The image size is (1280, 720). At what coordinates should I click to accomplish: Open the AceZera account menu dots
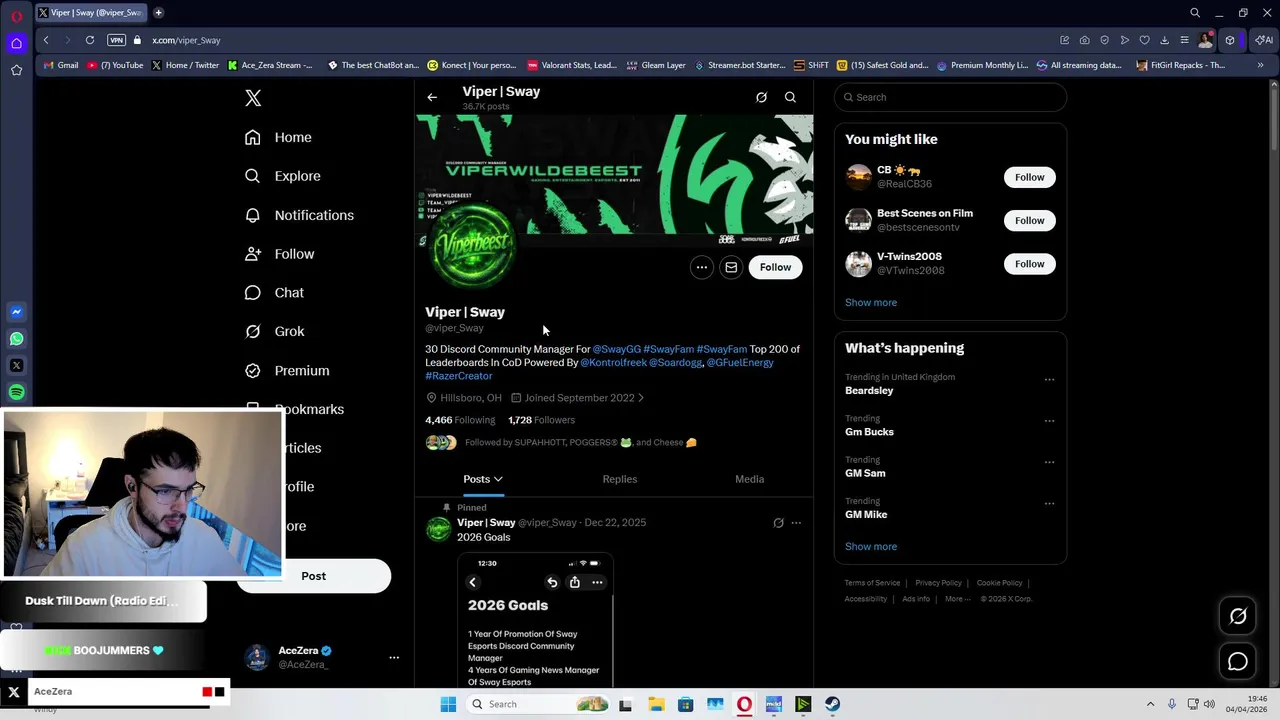[x=394, y=657]
